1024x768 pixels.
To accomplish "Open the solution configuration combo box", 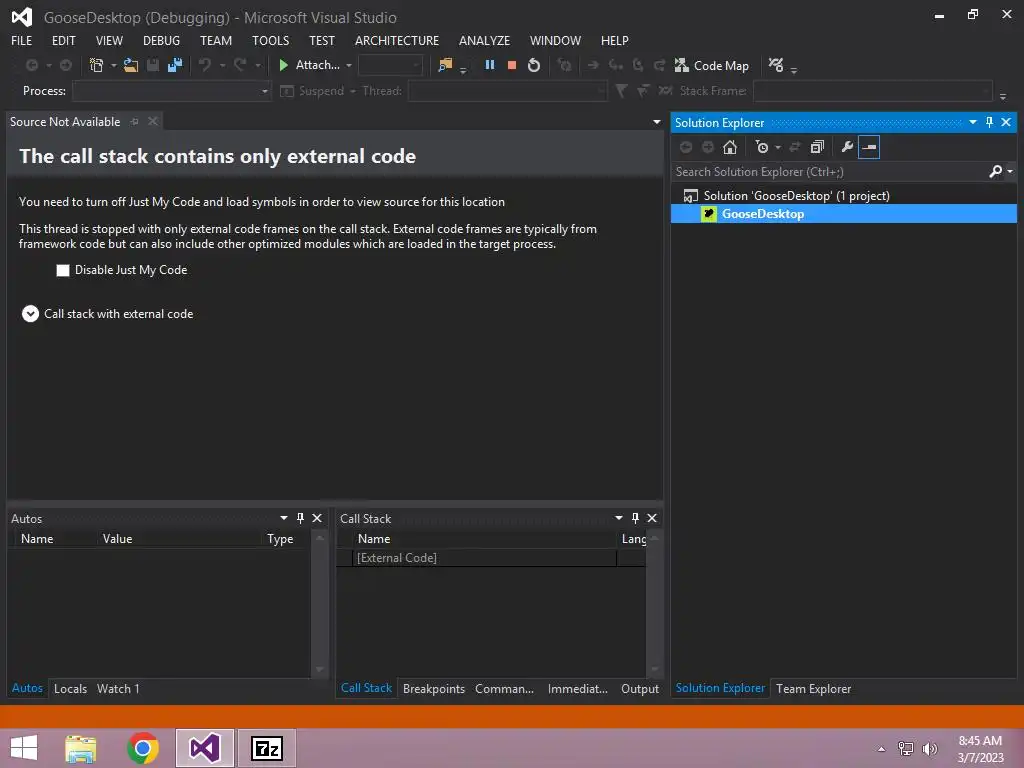I will [391, 65].
